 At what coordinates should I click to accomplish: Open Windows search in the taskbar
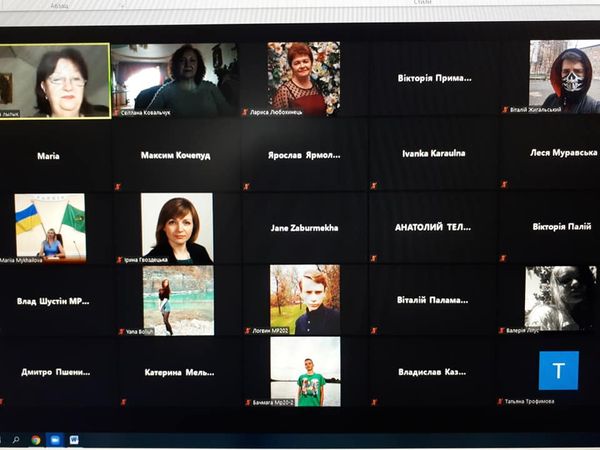pos(16,439)
